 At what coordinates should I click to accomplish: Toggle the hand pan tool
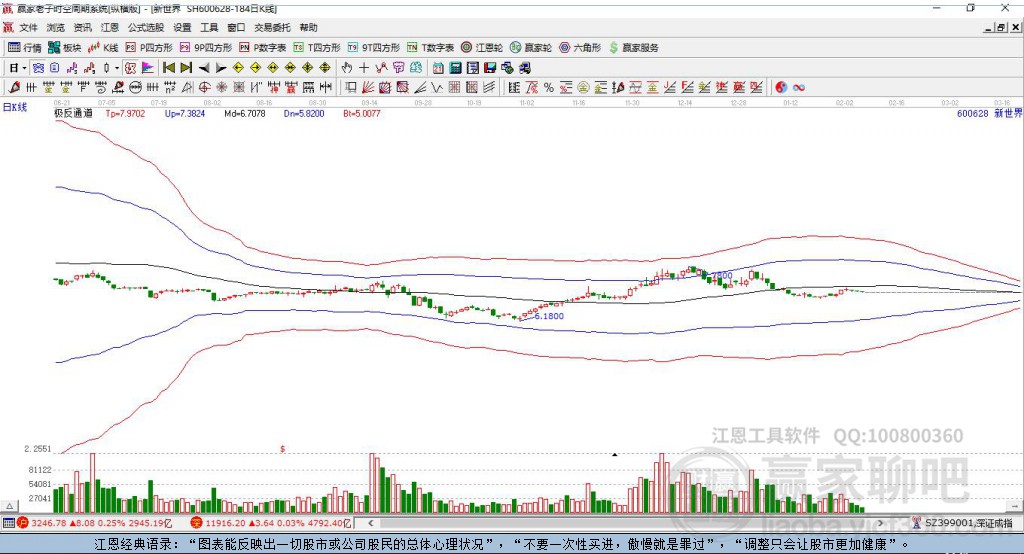pos(347,68)
